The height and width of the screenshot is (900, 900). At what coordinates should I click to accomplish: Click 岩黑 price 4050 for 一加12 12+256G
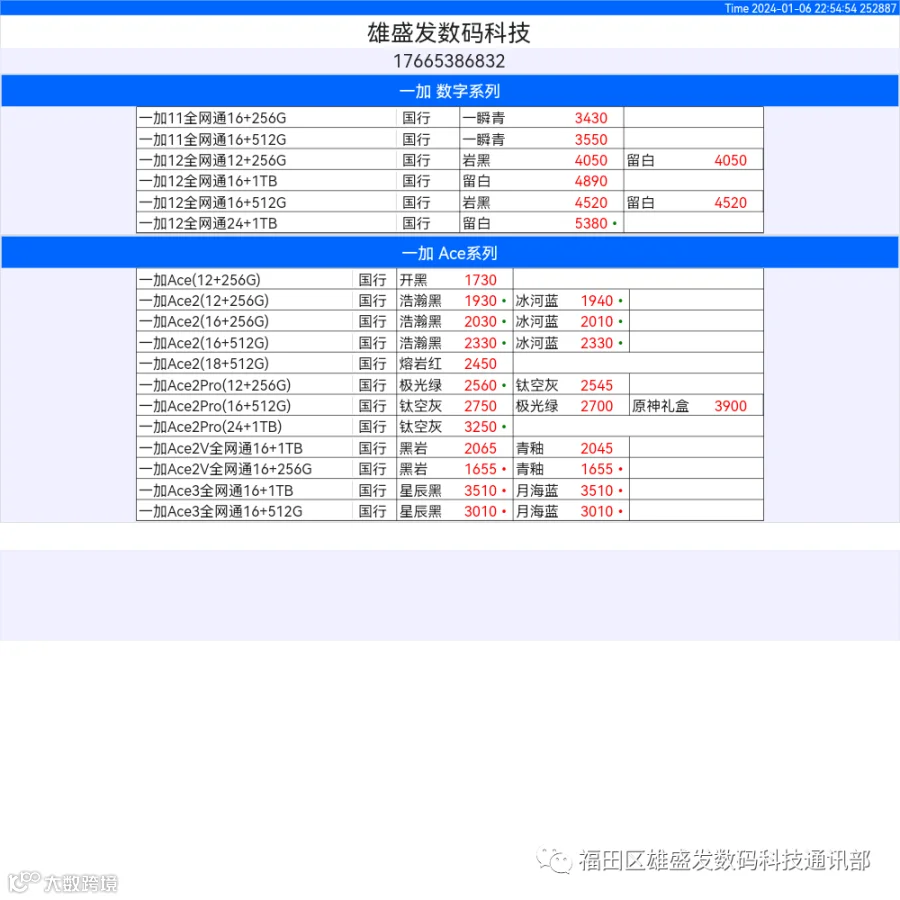tap(591, 160)
